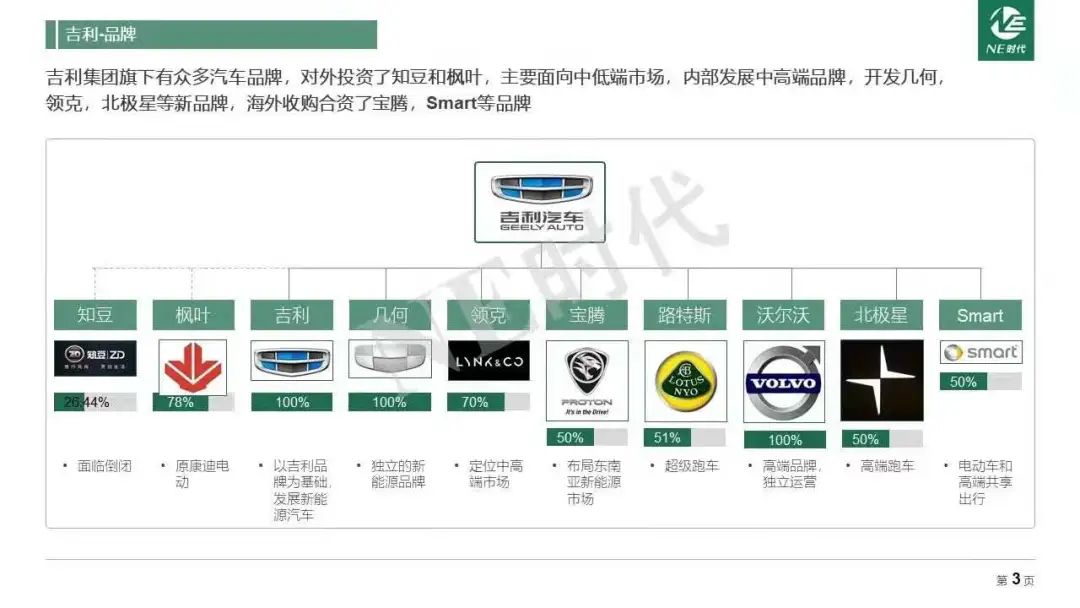Click the Lynk & Co logo
This screenshot has height=608, width=1080.
pos(489,360)
